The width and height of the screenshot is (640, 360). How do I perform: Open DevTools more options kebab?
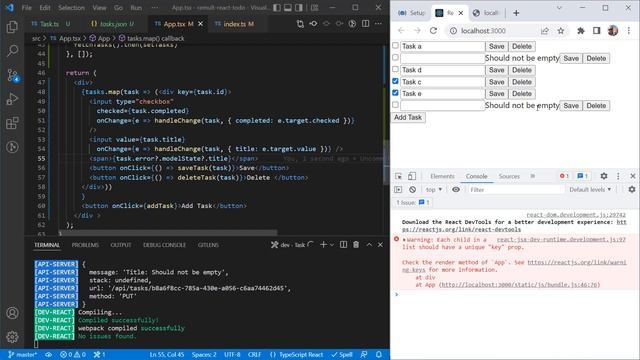pos(618,176)
